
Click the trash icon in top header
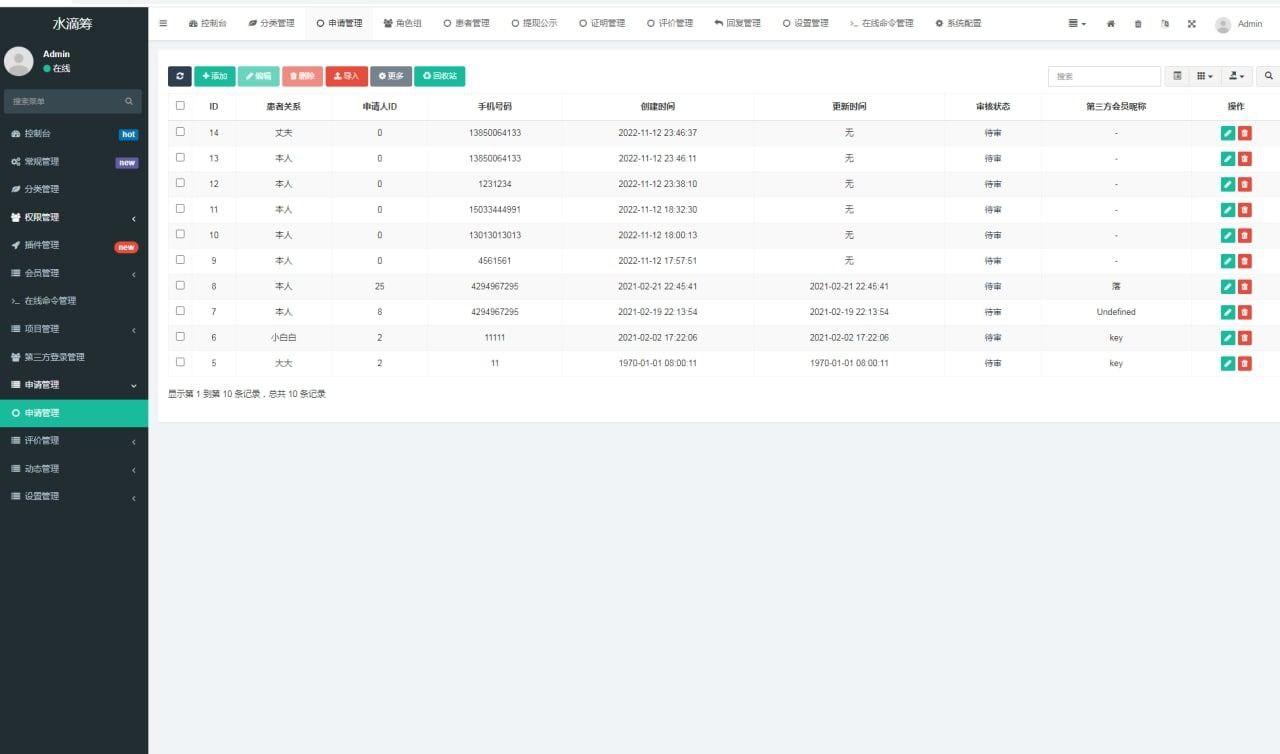(x=1138, y=24)
